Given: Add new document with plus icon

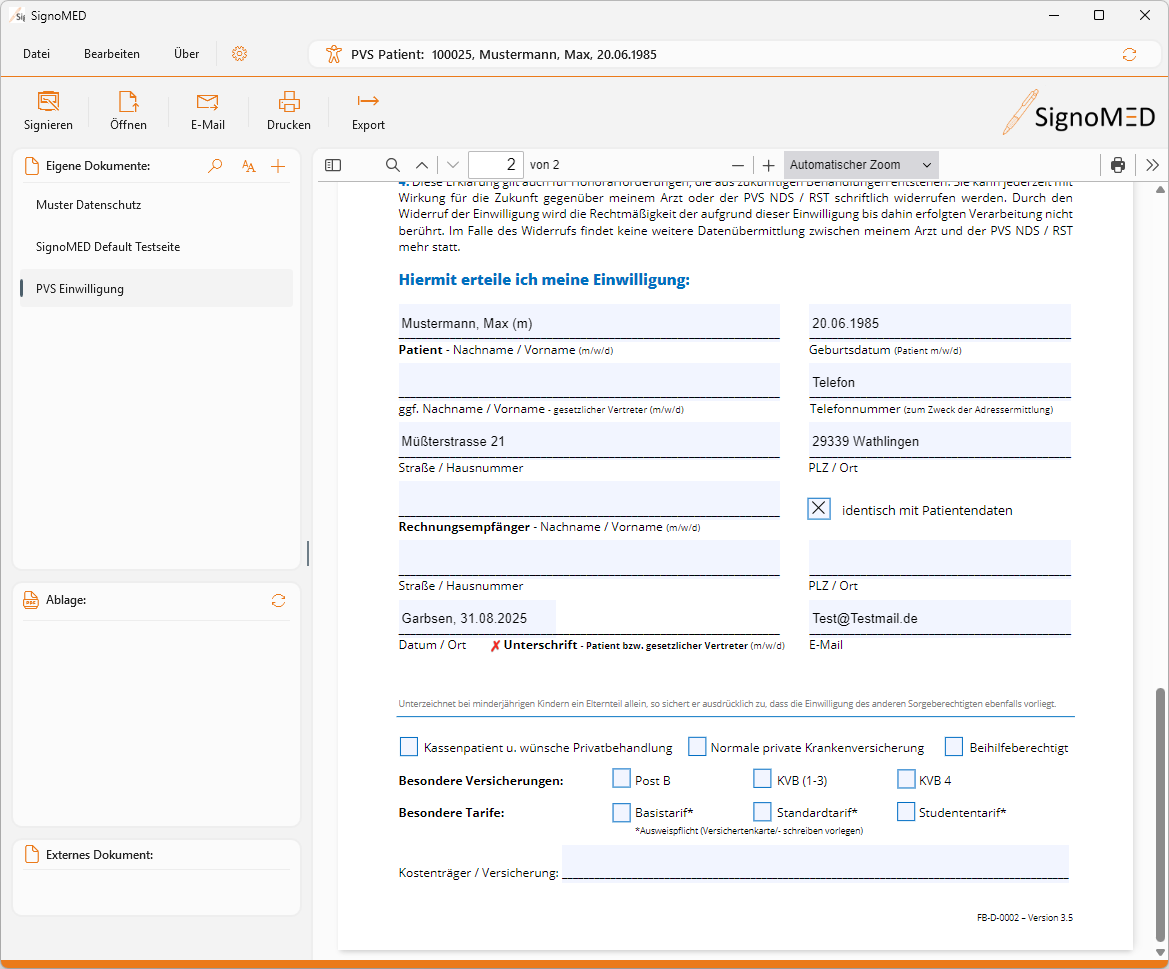Looking at the screenshot, I should point(278,165).
